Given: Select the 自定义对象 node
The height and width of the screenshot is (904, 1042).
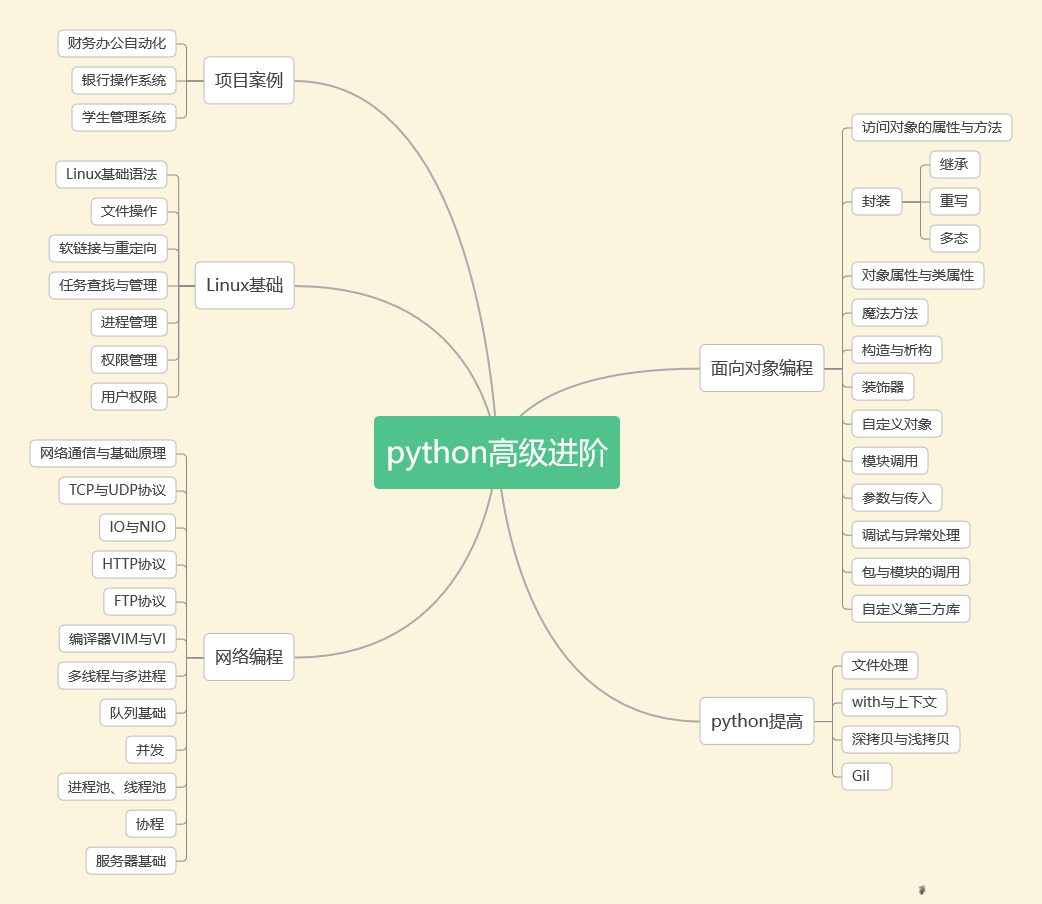Looking at the screenshot, I should tap(897, 424).
